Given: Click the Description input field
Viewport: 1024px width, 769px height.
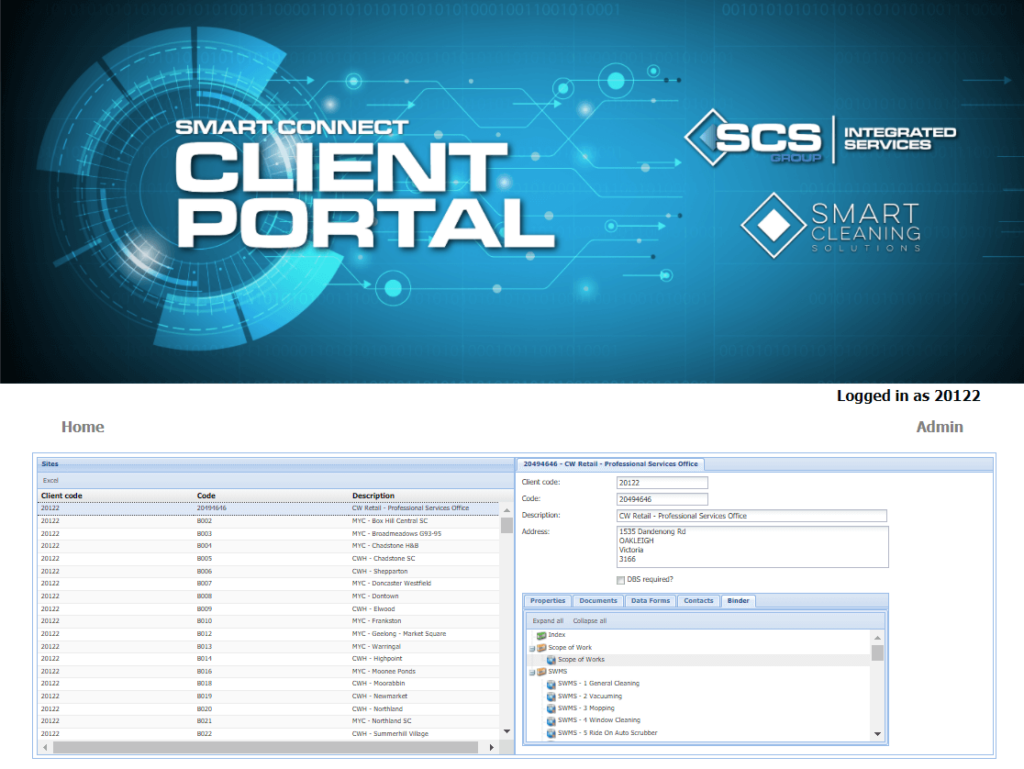Looking at the screenshot, I should point(751,516).
